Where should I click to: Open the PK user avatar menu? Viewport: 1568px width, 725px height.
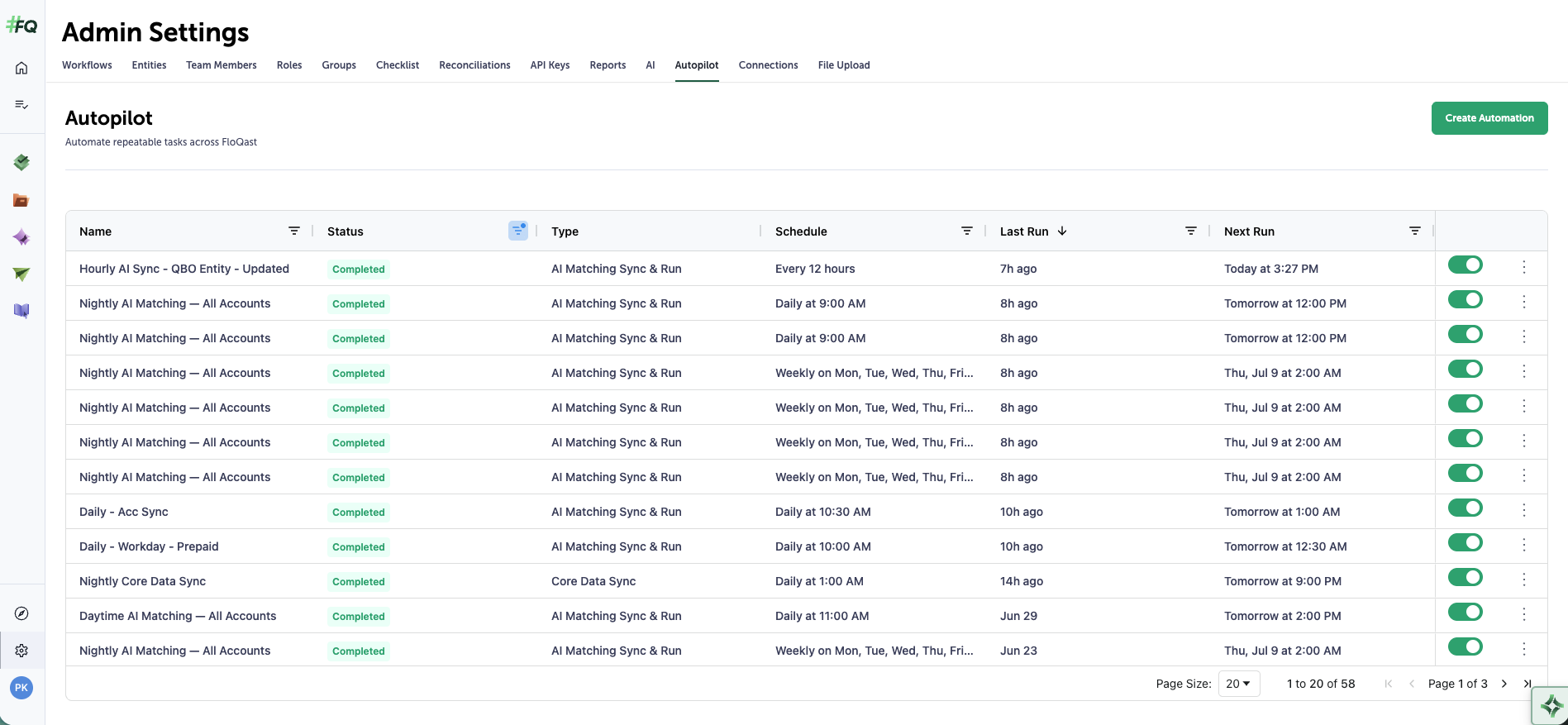[21, 688]
